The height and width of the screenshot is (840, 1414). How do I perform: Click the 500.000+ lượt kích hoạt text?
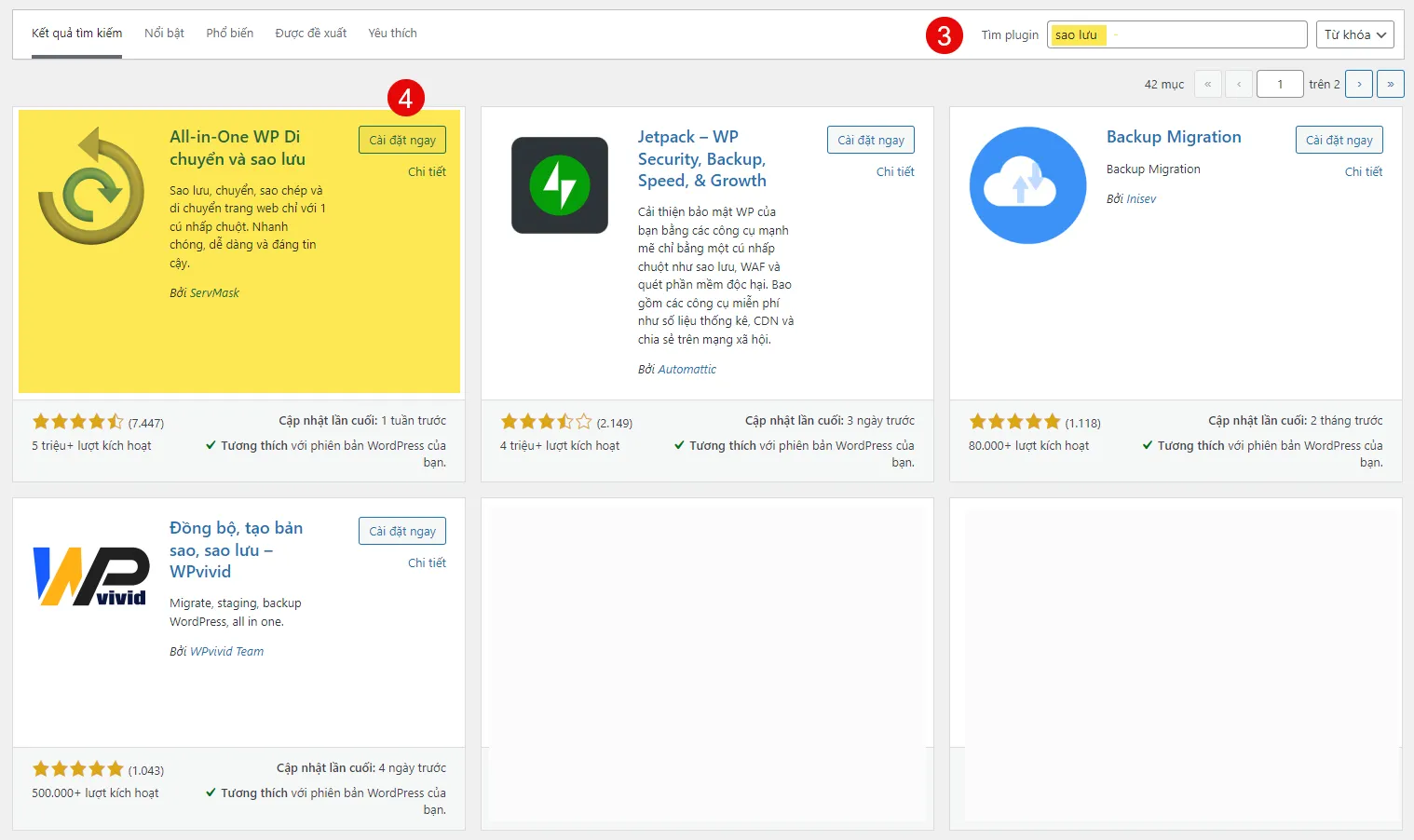95,793
